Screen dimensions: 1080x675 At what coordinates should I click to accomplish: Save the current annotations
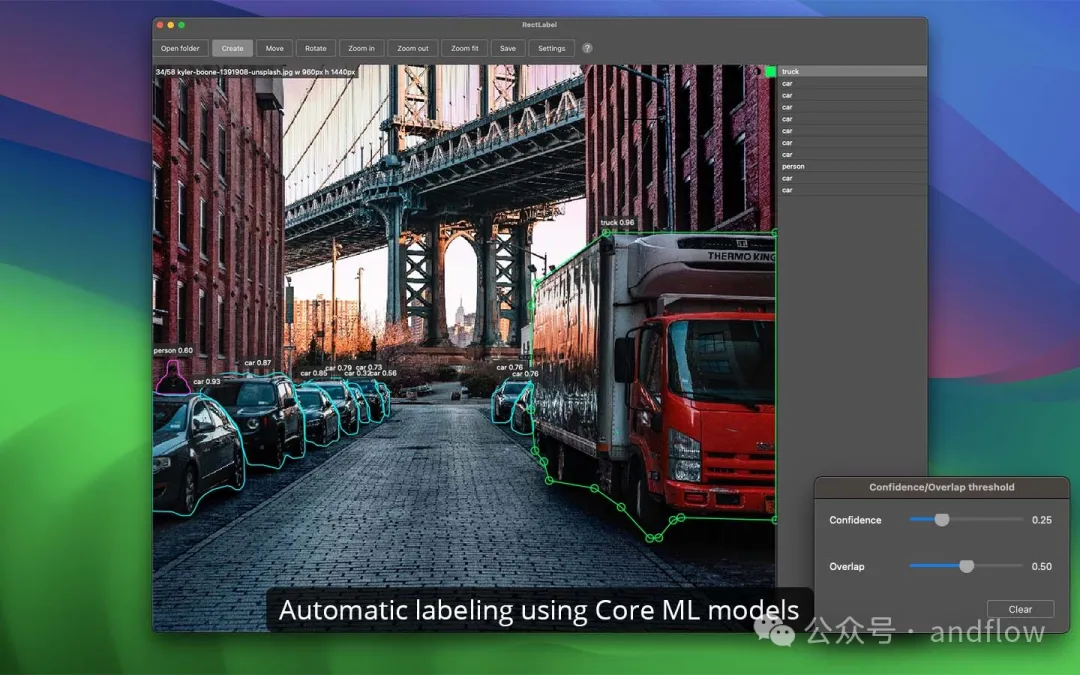(508, 48)
